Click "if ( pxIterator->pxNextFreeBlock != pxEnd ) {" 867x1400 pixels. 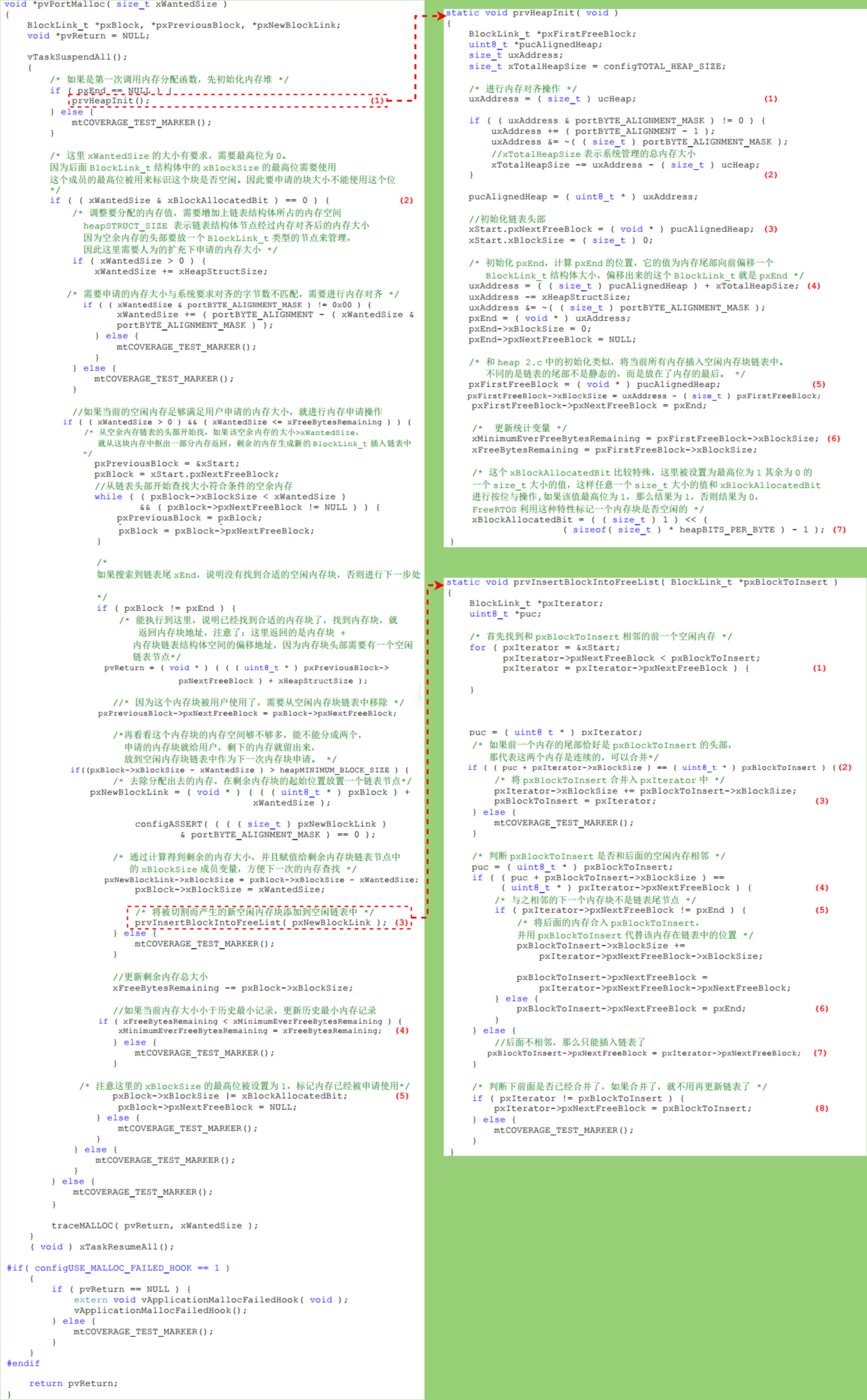621,910
